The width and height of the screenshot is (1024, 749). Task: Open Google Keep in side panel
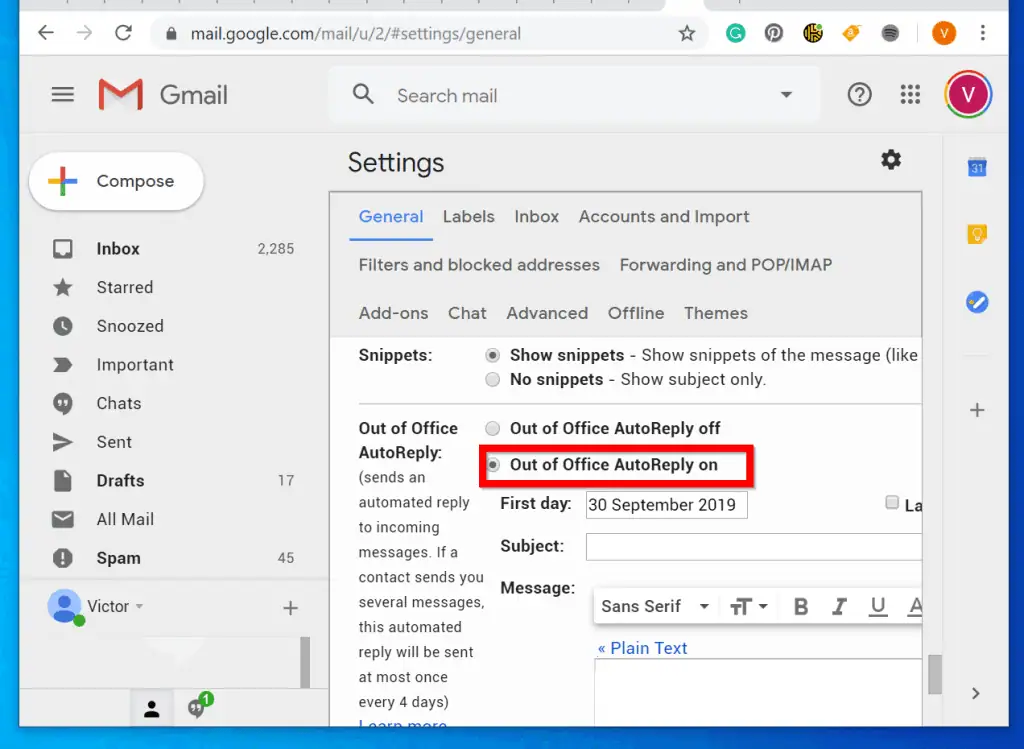point(977,234)
